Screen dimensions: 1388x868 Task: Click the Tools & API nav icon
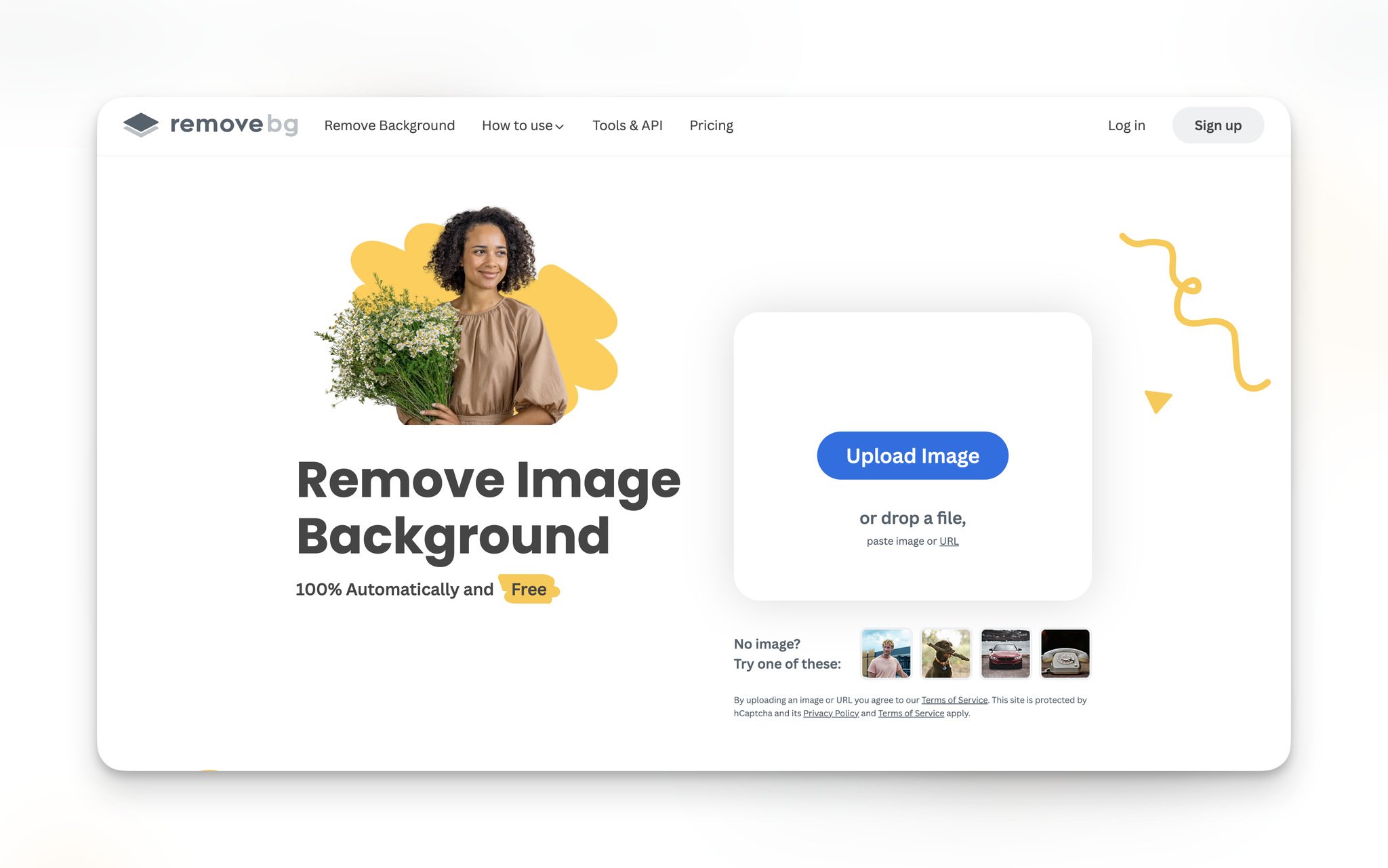pyautogui.click(x=628, y=125)
